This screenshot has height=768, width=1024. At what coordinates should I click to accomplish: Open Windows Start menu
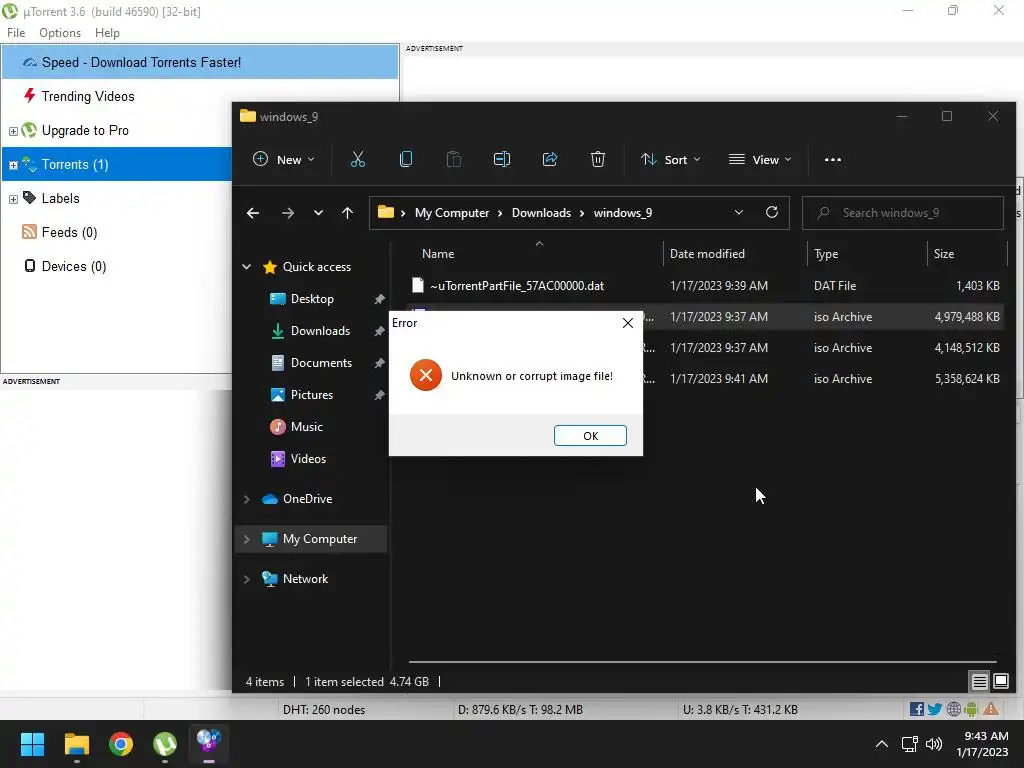32,744
